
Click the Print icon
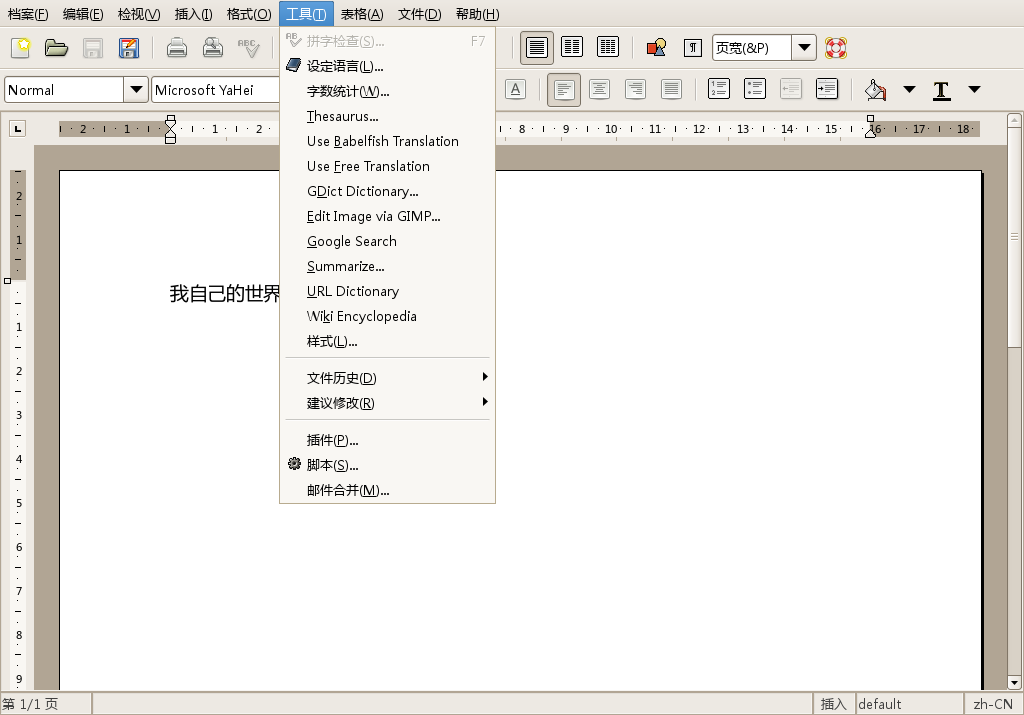(176, 48)
